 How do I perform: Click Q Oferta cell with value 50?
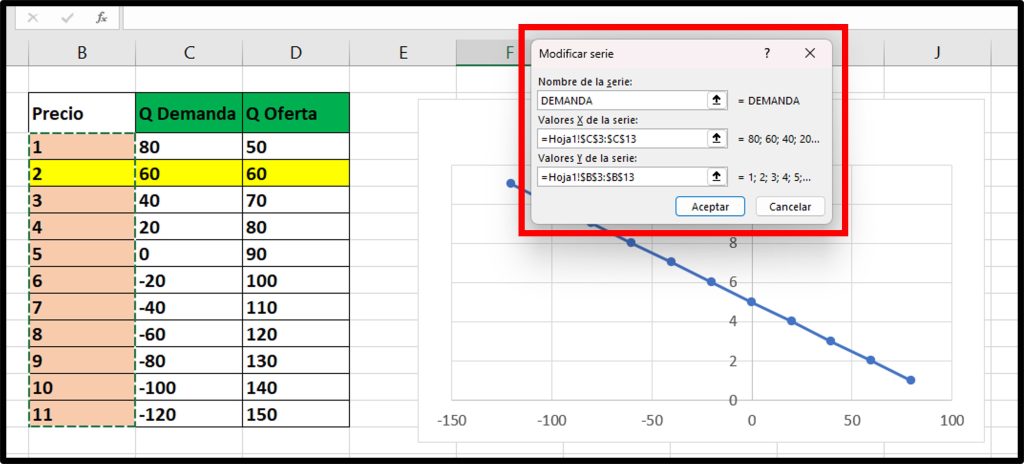pyautogui.click(x=296, y=146)
